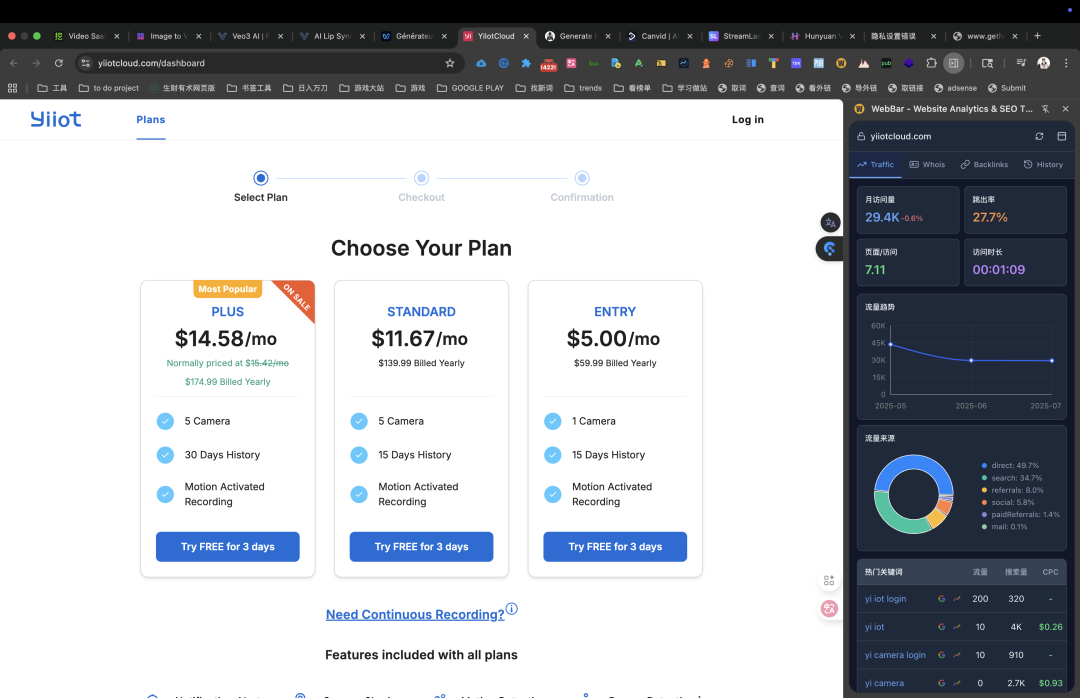The height and width of the screenshot is (698, 1080).
Task: Click info icon beside Continuous Recording
Action: coord(512,608)
